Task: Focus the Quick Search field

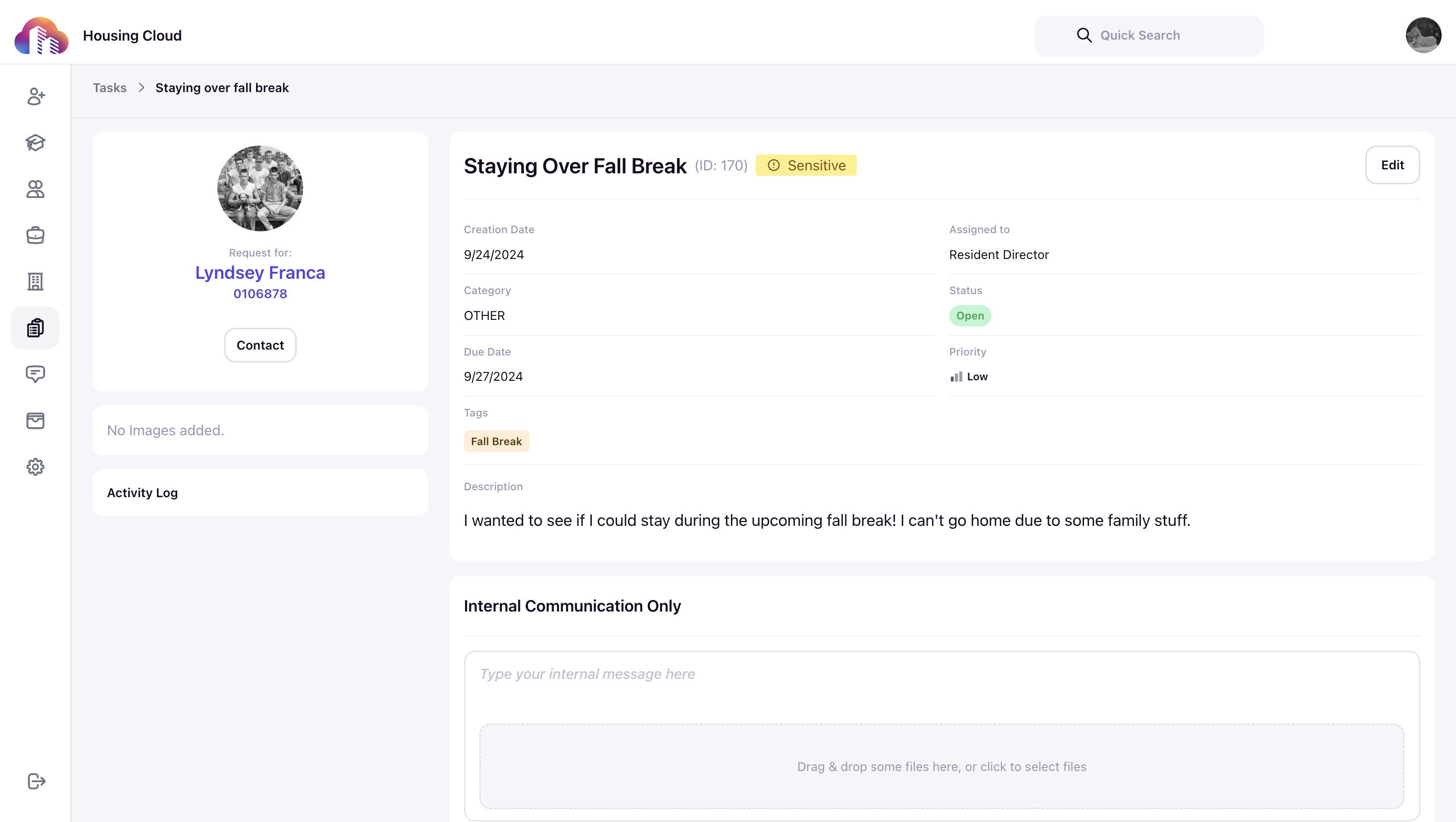Action: (x=1148, y=35)
